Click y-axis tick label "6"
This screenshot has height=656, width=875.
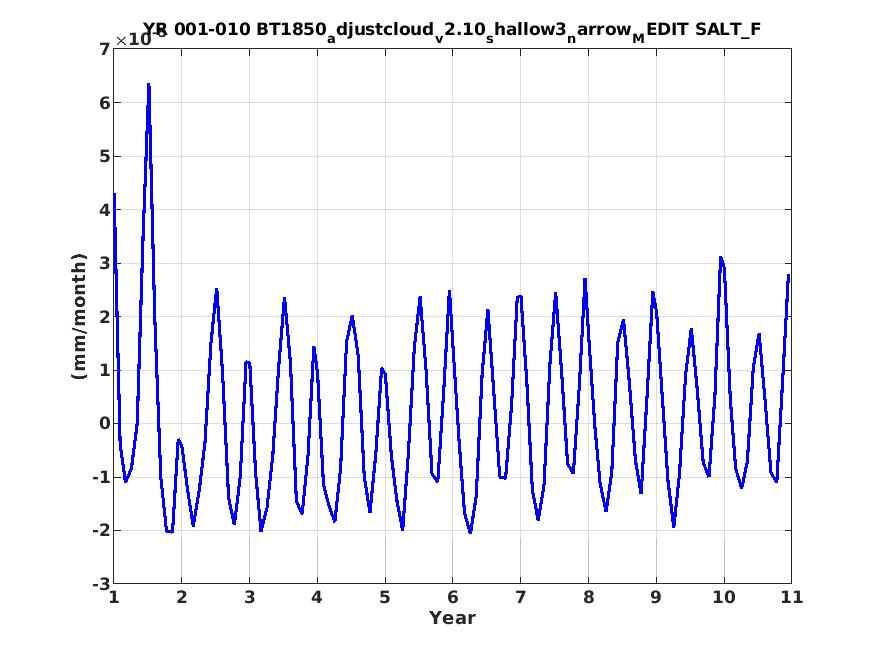pos(105,103)
